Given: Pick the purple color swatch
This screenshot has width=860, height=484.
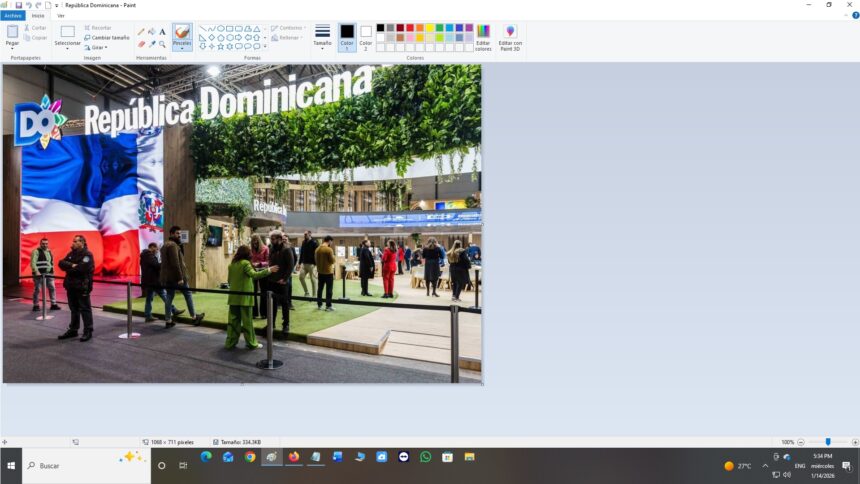Looking at the screenshot, I should [469, 27].
